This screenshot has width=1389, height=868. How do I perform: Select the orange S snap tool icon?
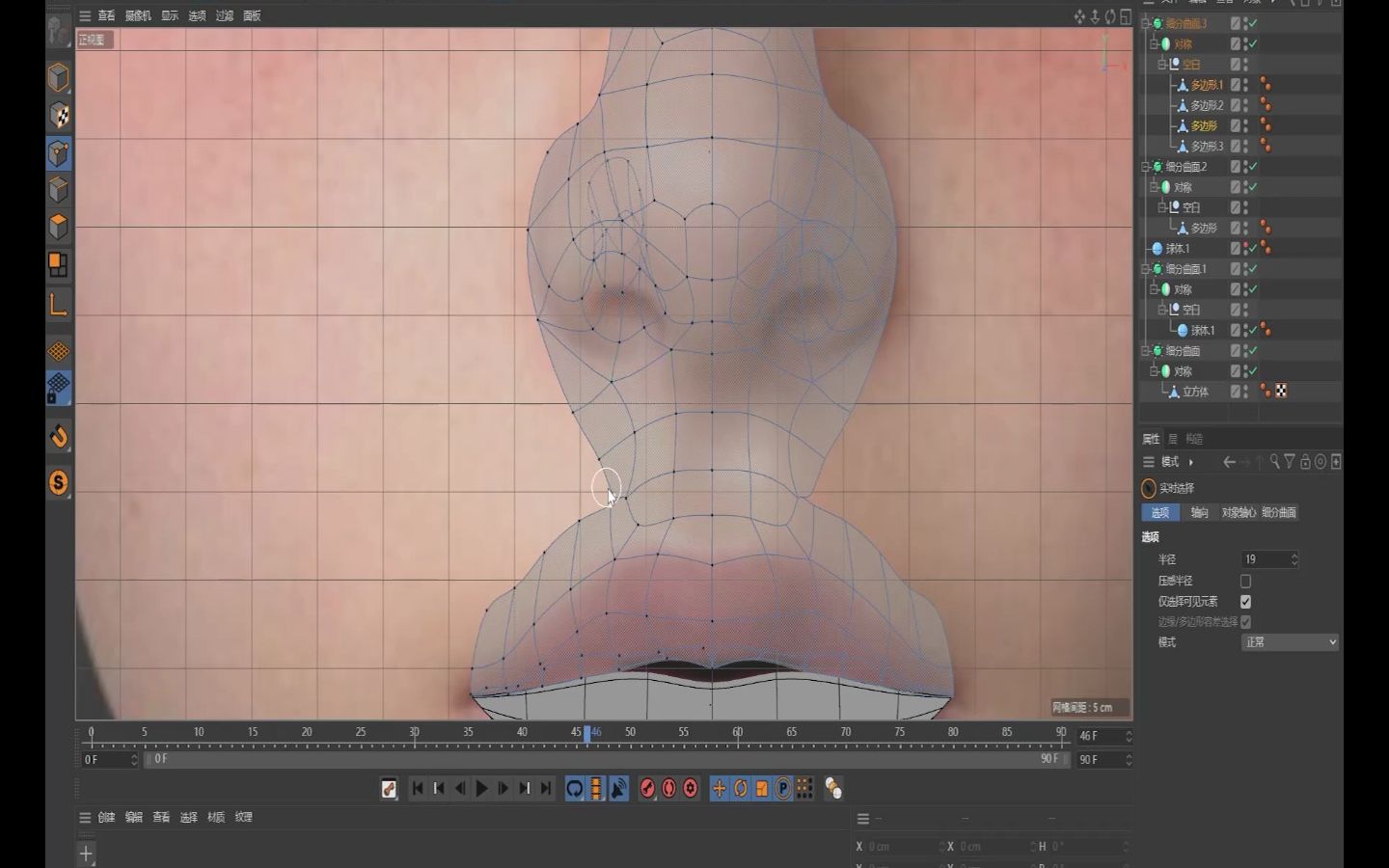(59, 482)
